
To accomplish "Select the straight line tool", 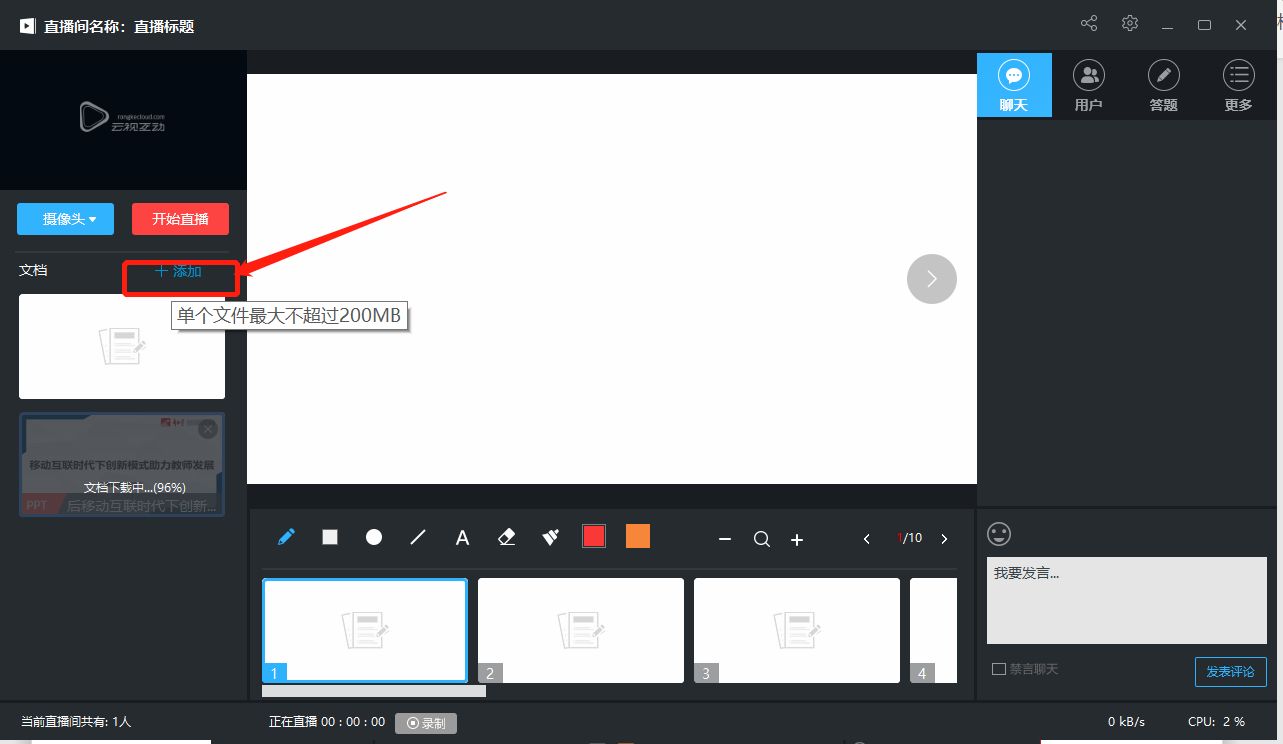I will pos(418,537).
